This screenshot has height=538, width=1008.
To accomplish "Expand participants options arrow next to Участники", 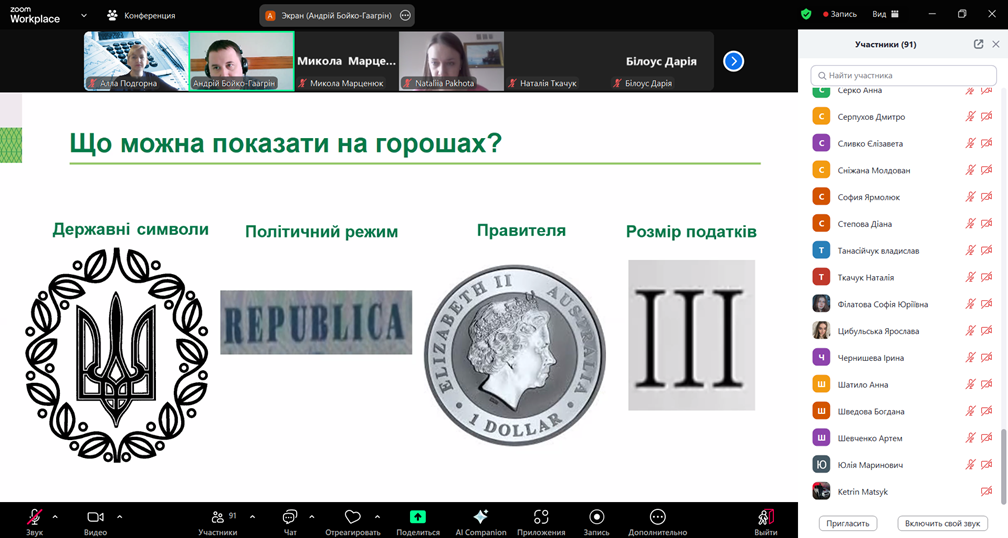I will [x=252, y=517].
